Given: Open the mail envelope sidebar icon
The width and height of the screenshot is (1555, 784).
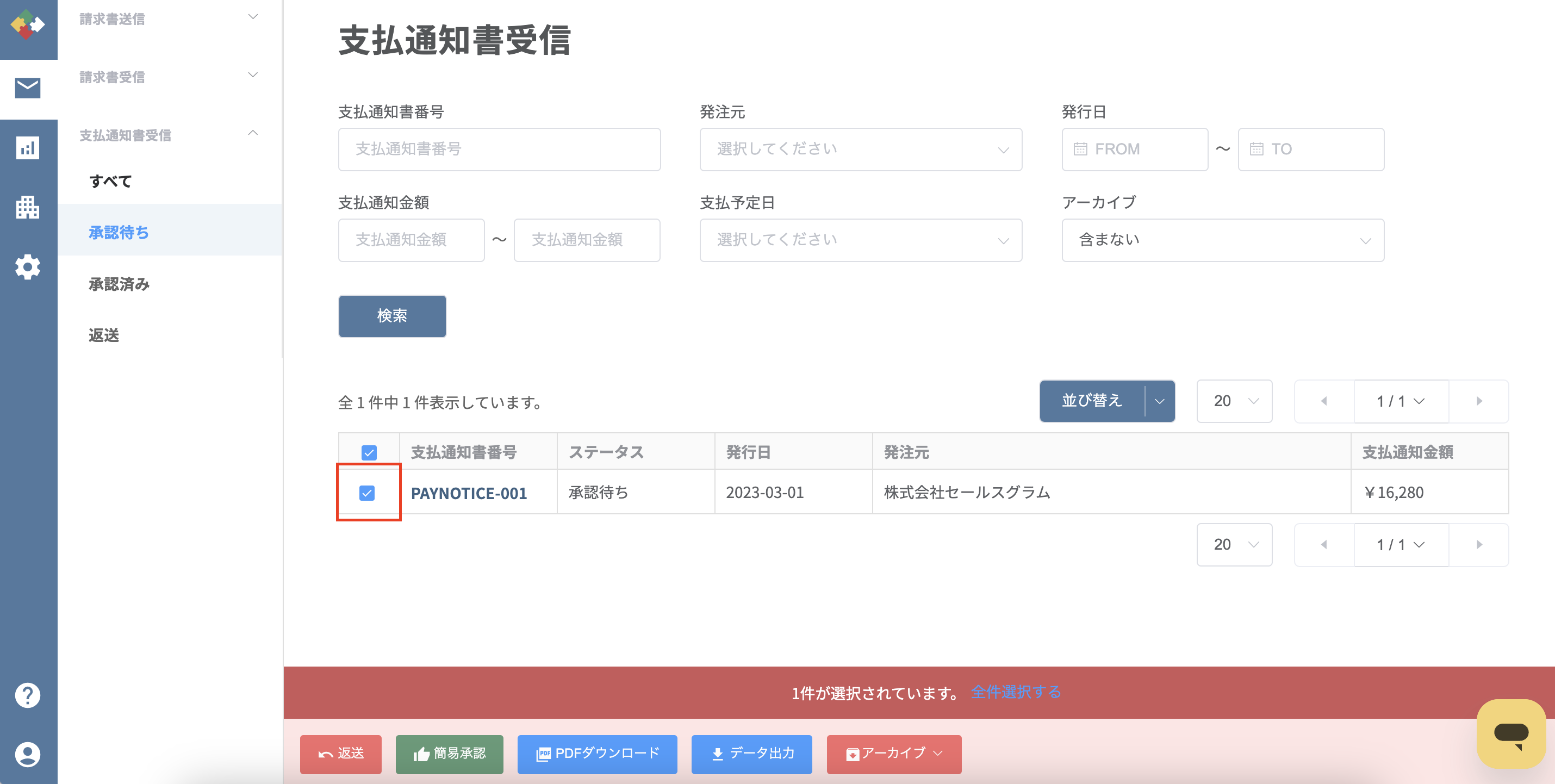Looking at the screenshot, I should (28, 88).
